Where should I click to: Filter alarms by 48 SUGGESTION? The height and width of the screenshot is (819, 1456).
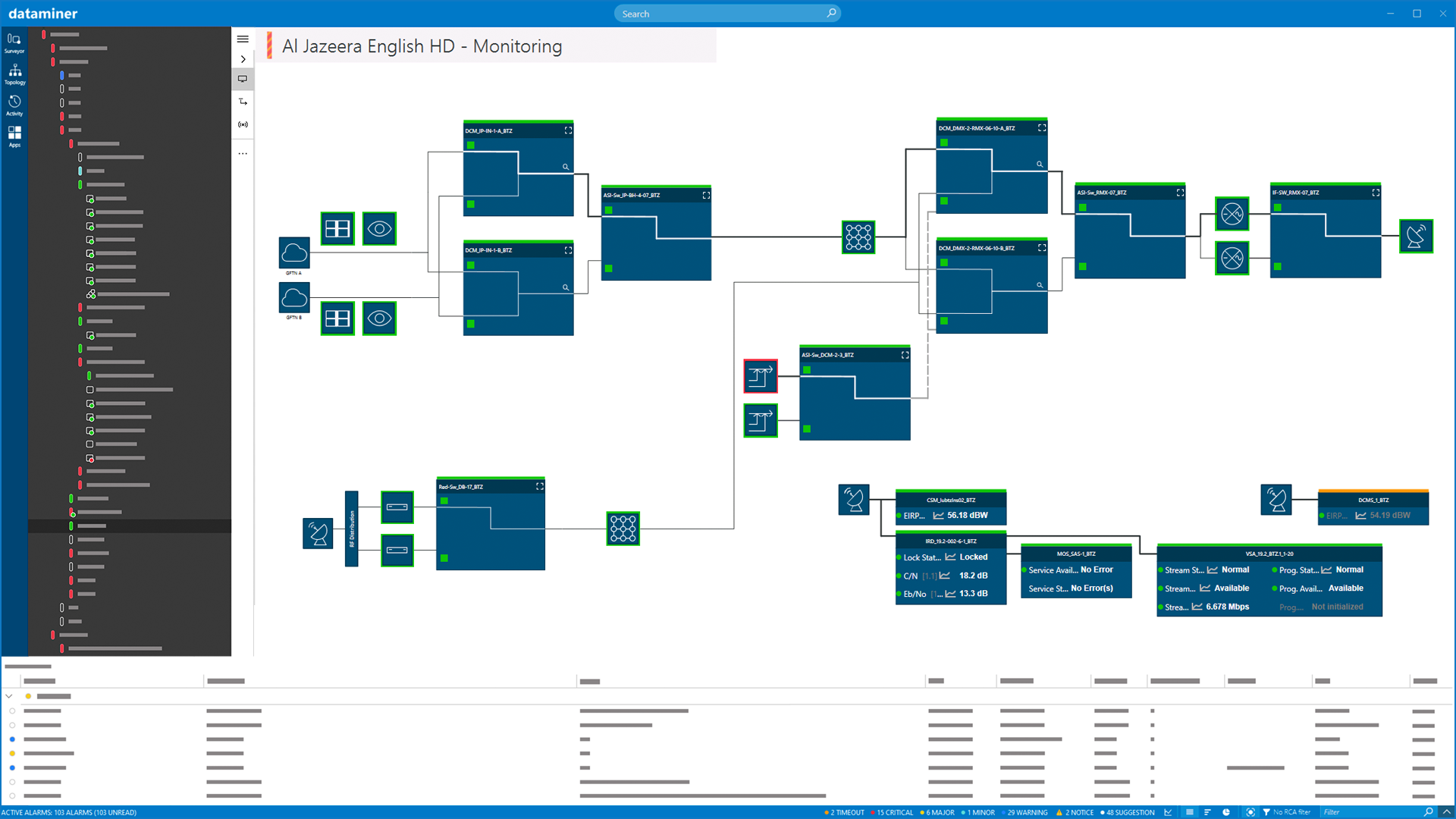point(1128,812)
